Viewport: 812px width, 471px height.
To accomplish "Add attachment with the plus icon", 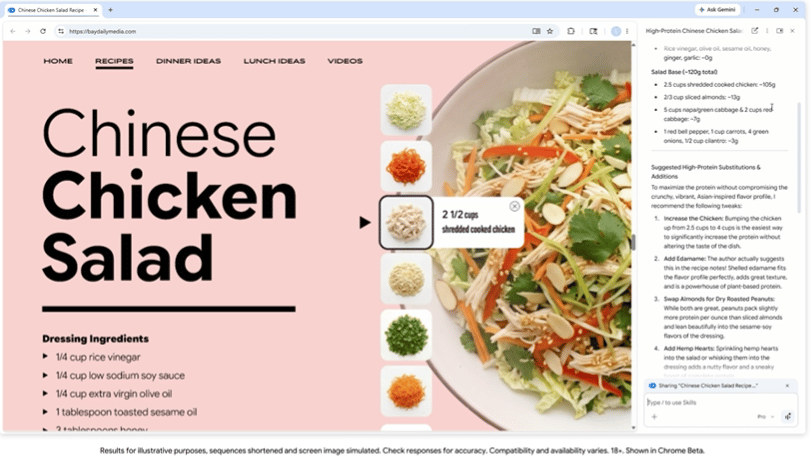I will tap(654, 416).
